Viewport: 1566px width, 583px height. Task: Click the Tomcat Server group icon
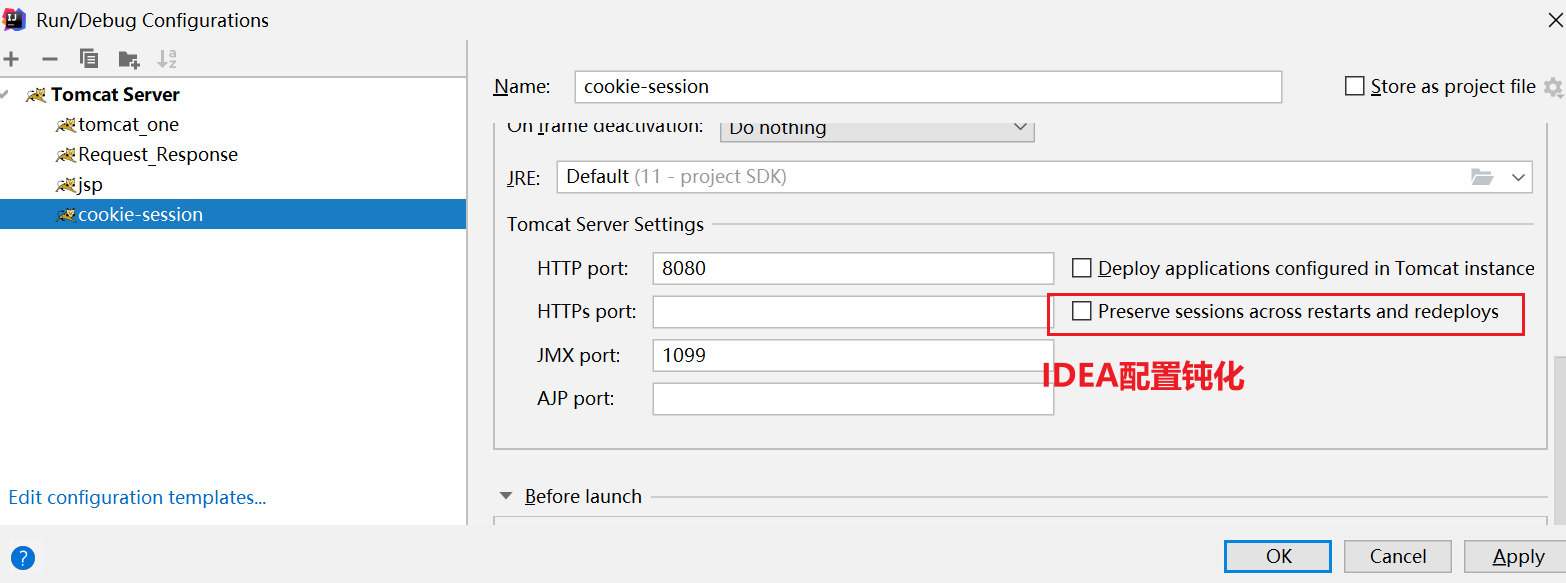click(x=36, y=95)
